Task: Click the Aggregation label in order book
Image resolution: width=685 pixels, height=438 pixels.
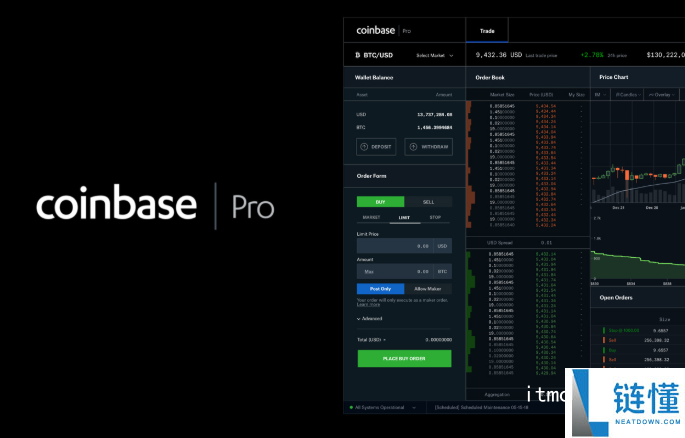Action: [497, 394]
